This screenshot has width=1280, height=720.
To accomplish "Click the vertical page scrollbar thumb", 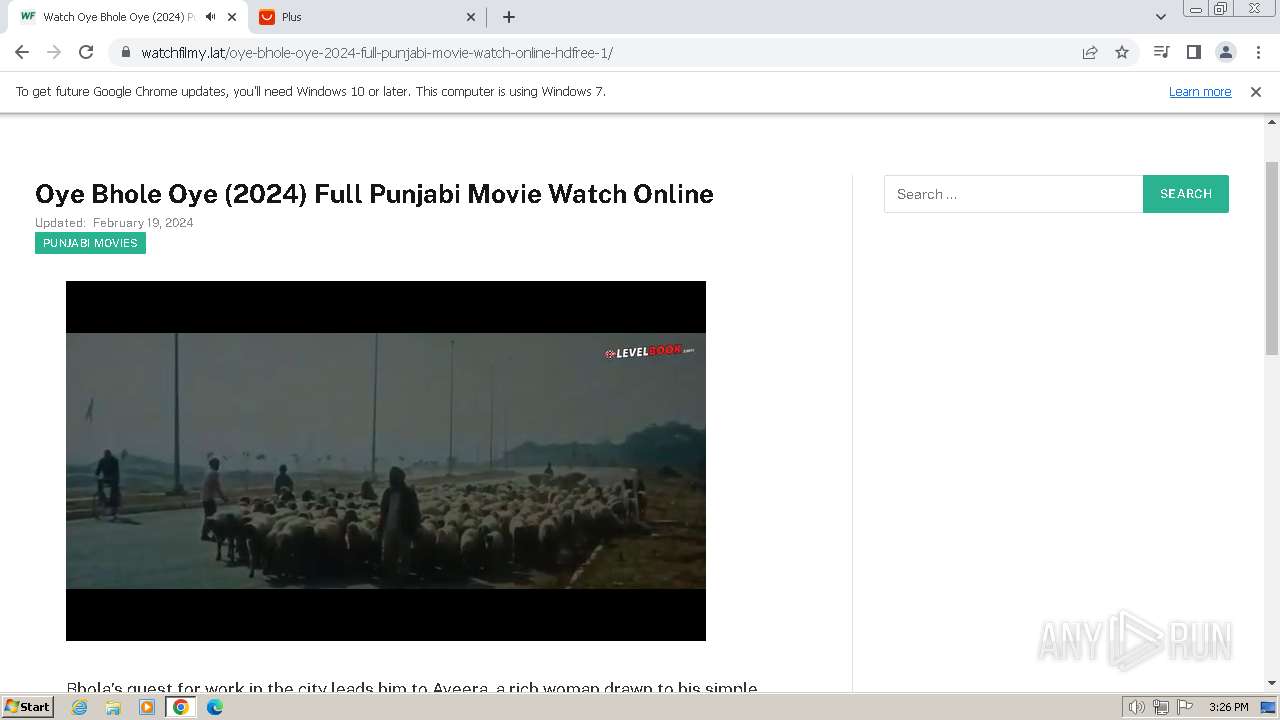I will 1272,258.
